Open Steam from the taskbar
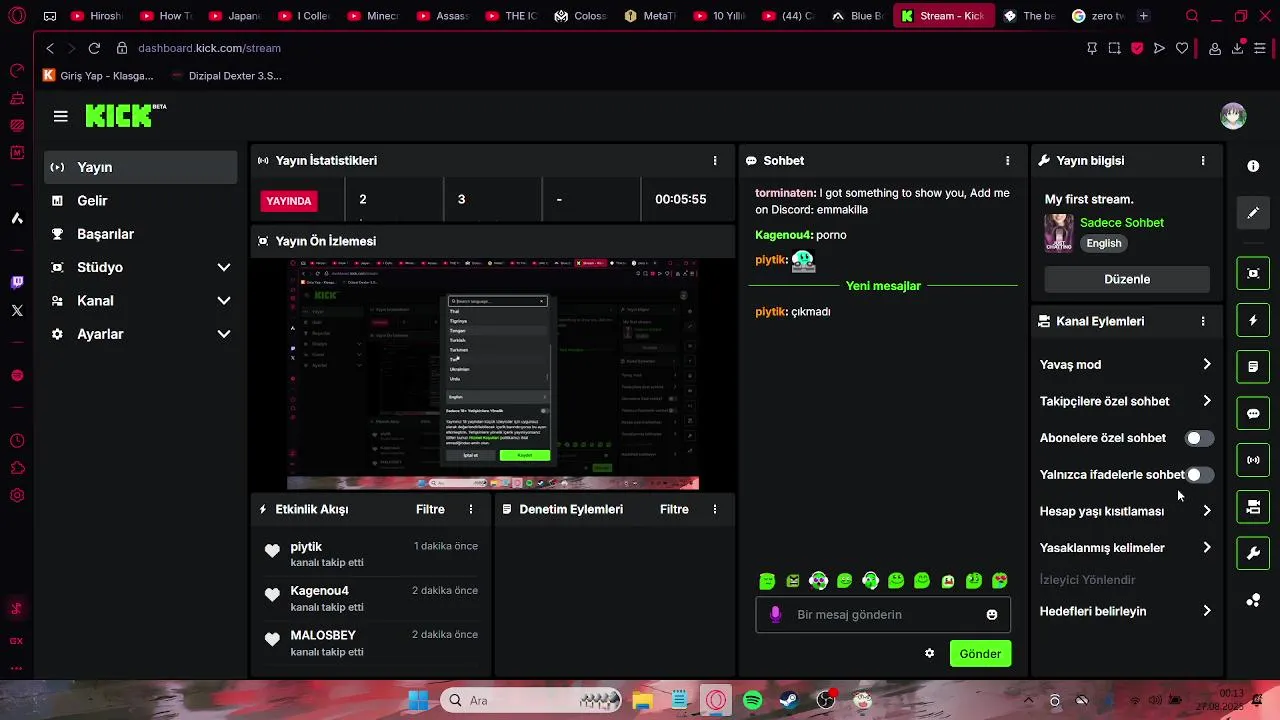The height and width of the screenshot is (720, 1280). 789,701
